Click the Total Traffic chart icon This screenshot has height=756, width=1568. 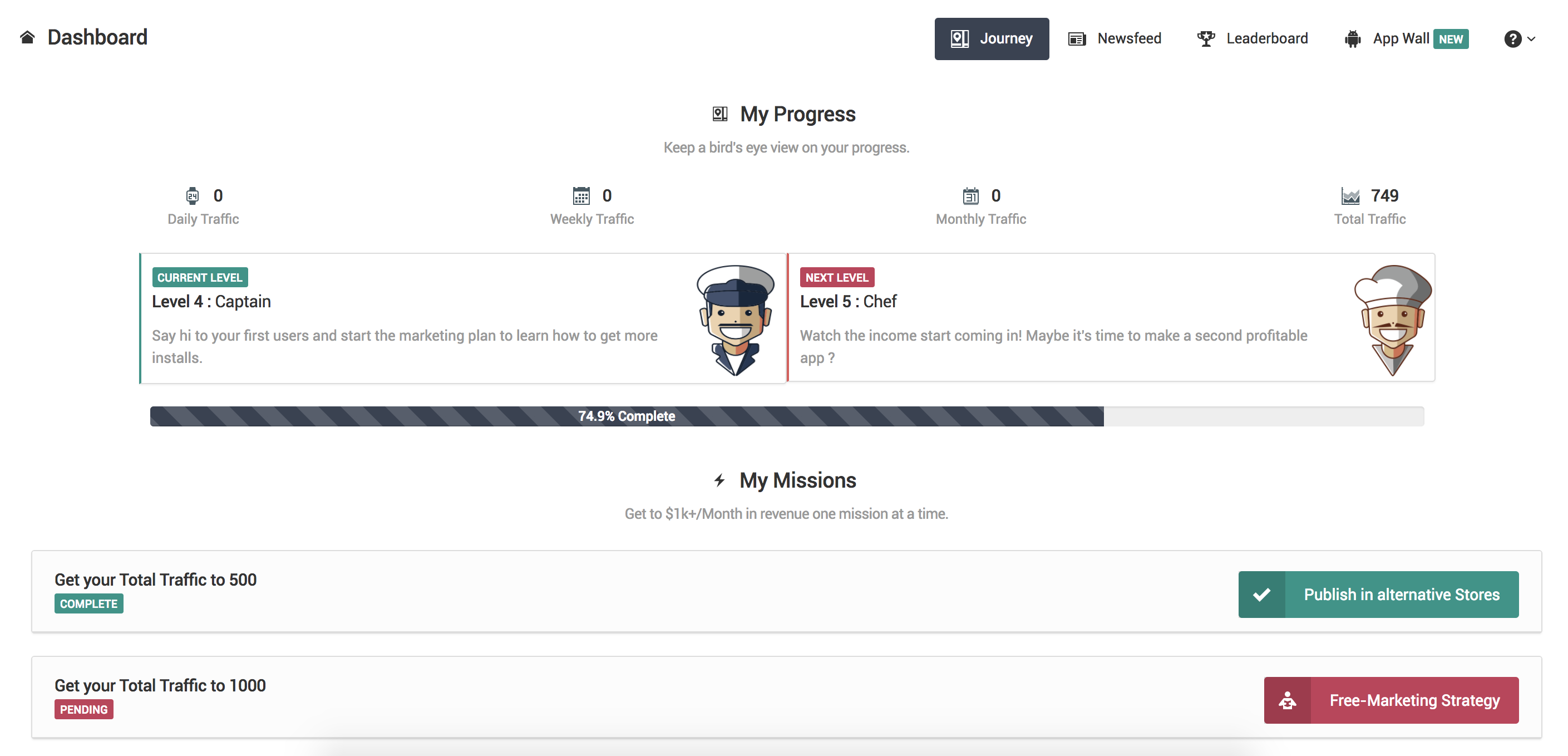click(x=1350, y=195)
